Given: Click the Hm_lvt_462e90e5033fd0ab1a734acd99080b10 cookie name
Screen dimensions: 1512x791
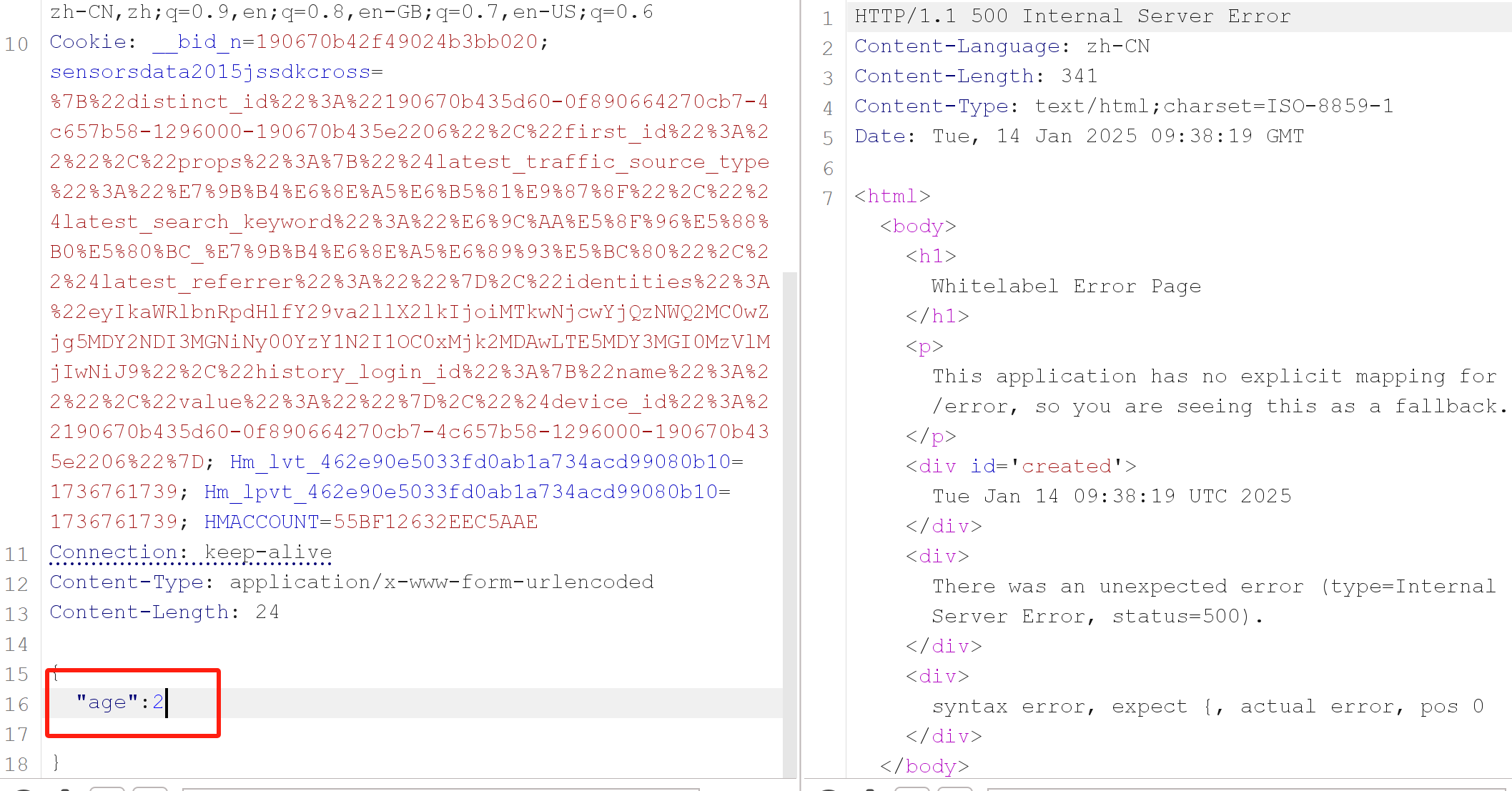Looking at the screenshot, I should pos(480,462).
